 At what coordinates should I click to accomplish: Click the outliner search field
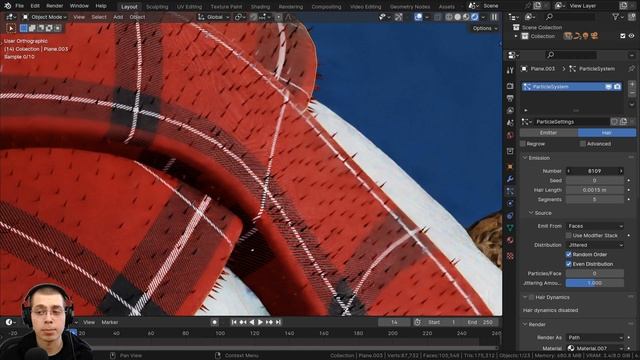[570, 17]
